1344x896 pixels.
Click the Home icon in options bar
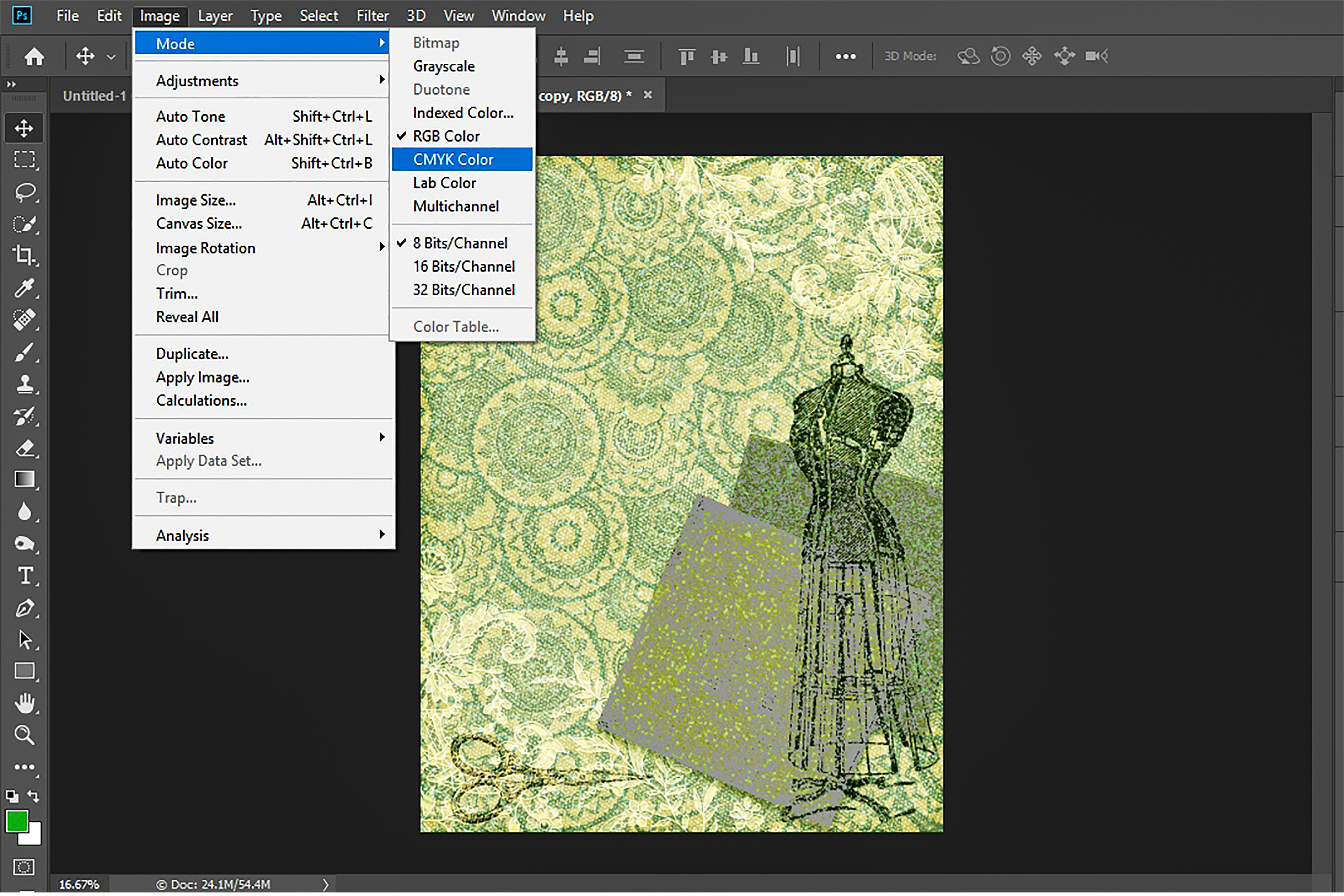(34, 57)
